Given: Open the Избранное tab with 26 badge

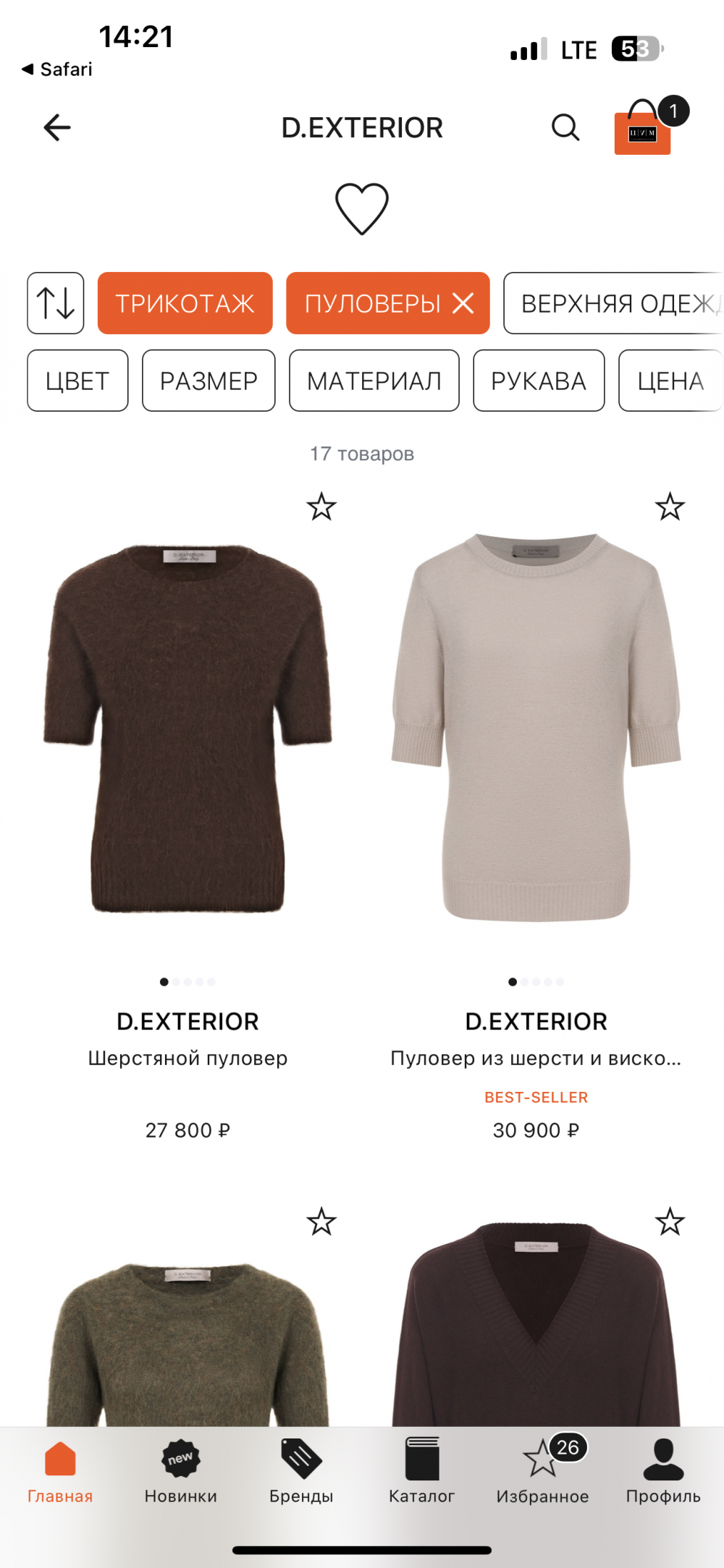Looking at the screenshot, I should [542, 1472].
